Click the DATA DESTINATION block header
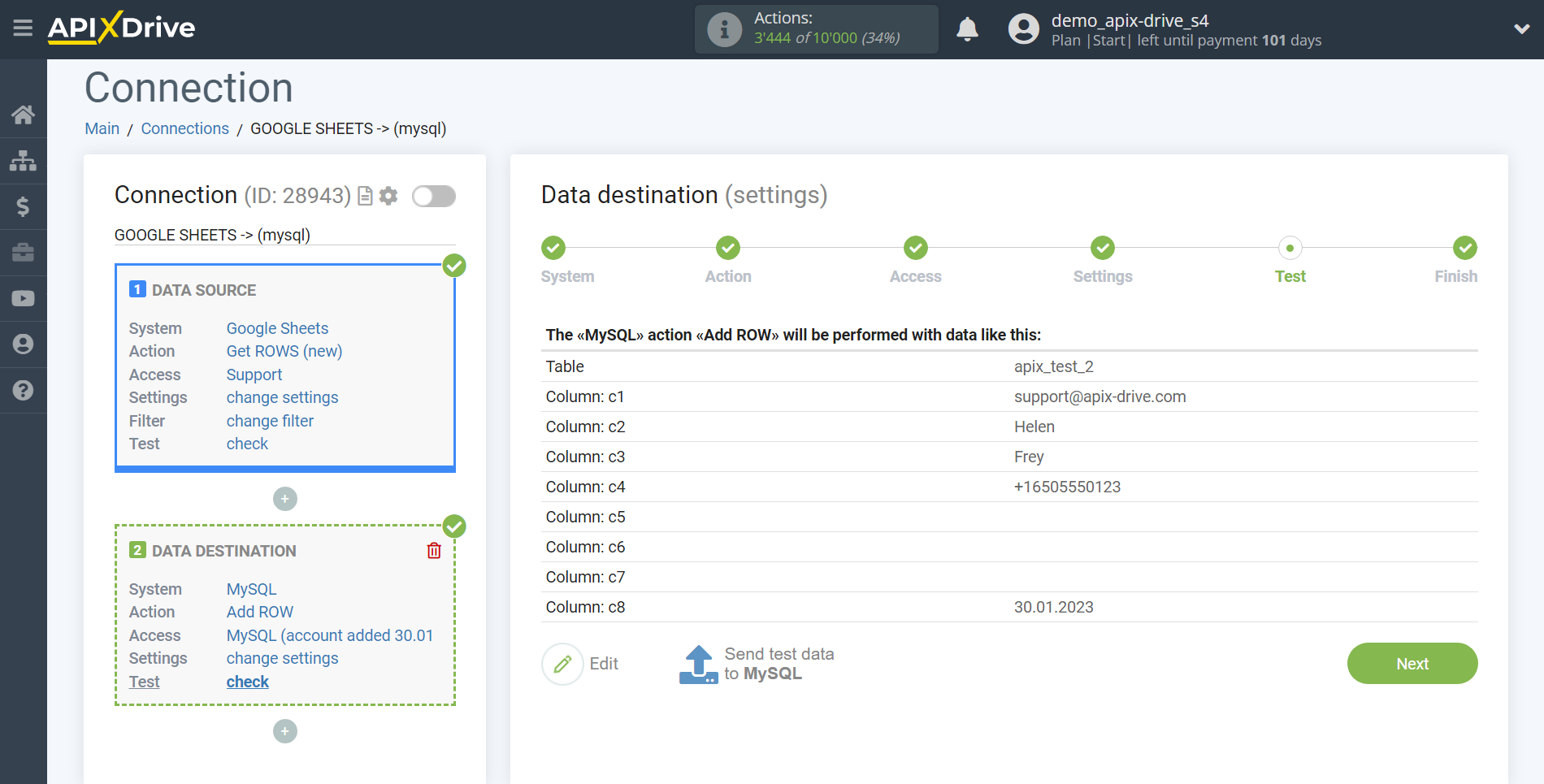This screenshot has width=1544, height=784. [223, 551]
